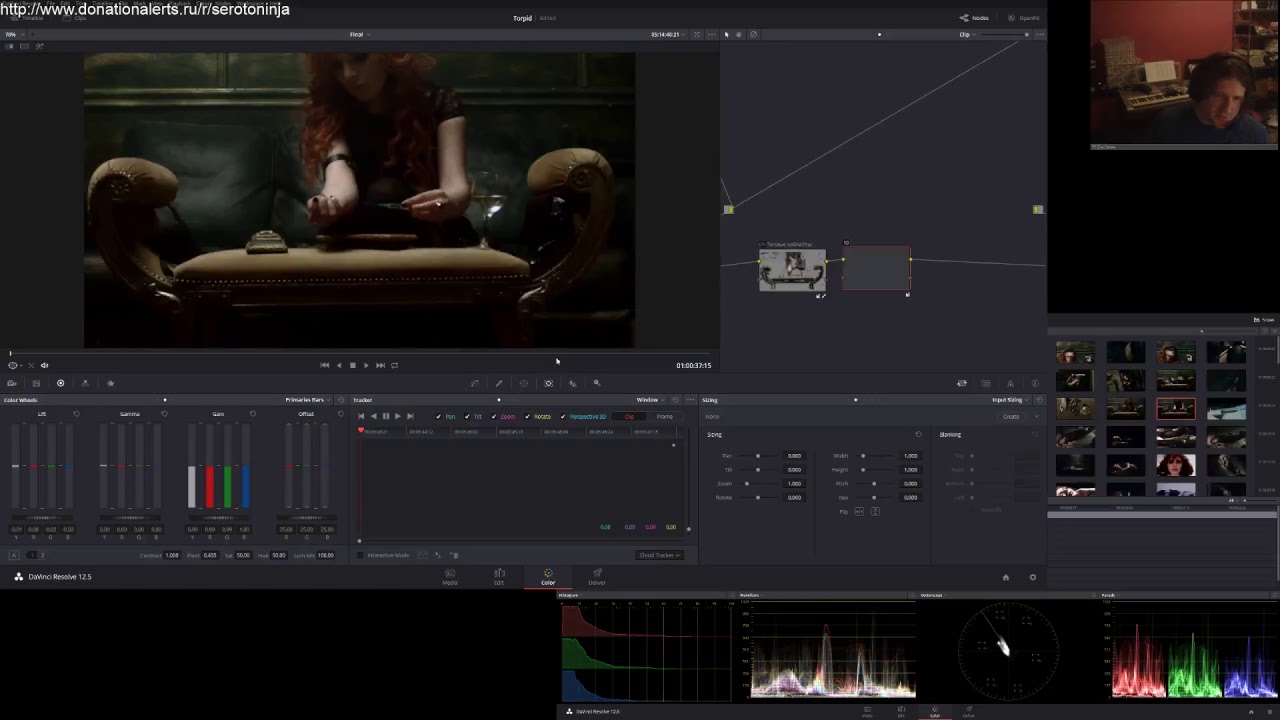
Task: Select the Qualifier eyedropper tool
Action: 499,383
